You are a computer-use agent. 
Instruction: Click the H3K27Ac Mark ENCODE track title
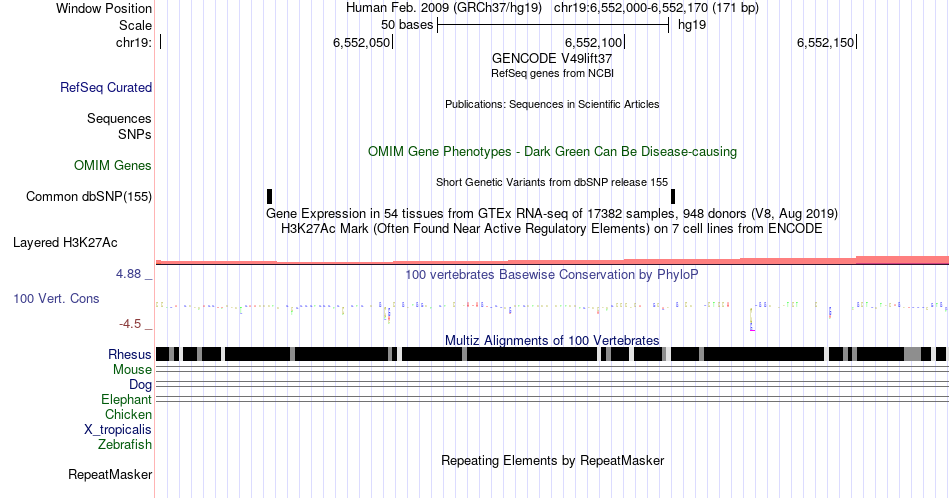tap(552, 228)
